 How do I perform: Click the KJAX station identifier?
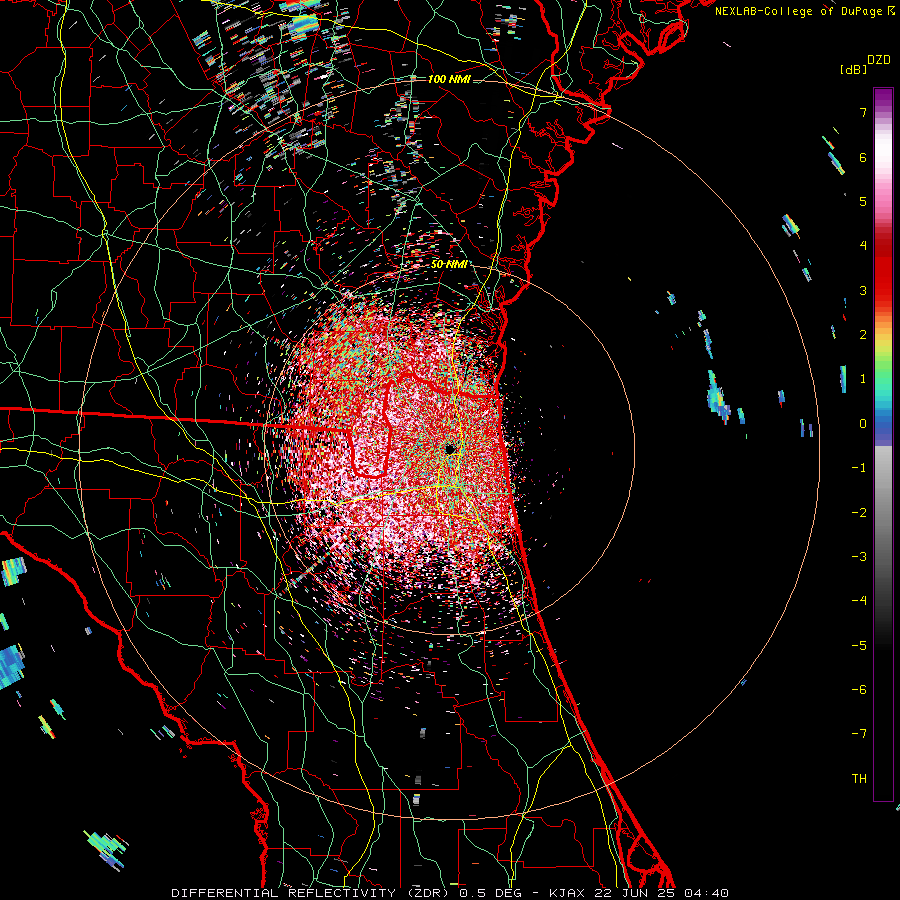(x=567, y=893)
